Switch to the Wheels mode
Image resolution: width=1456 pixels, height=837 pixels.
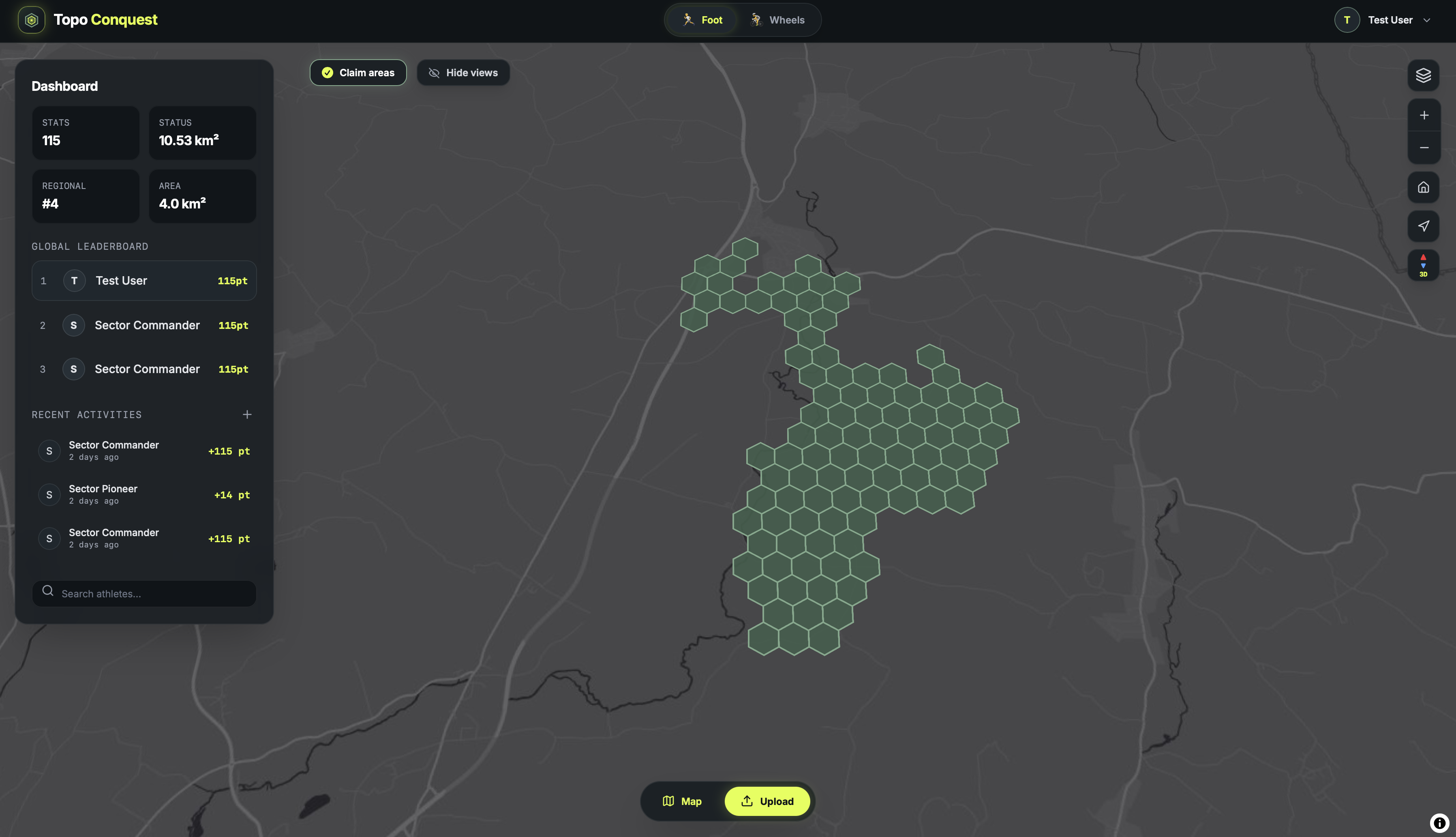click(777, 20)
